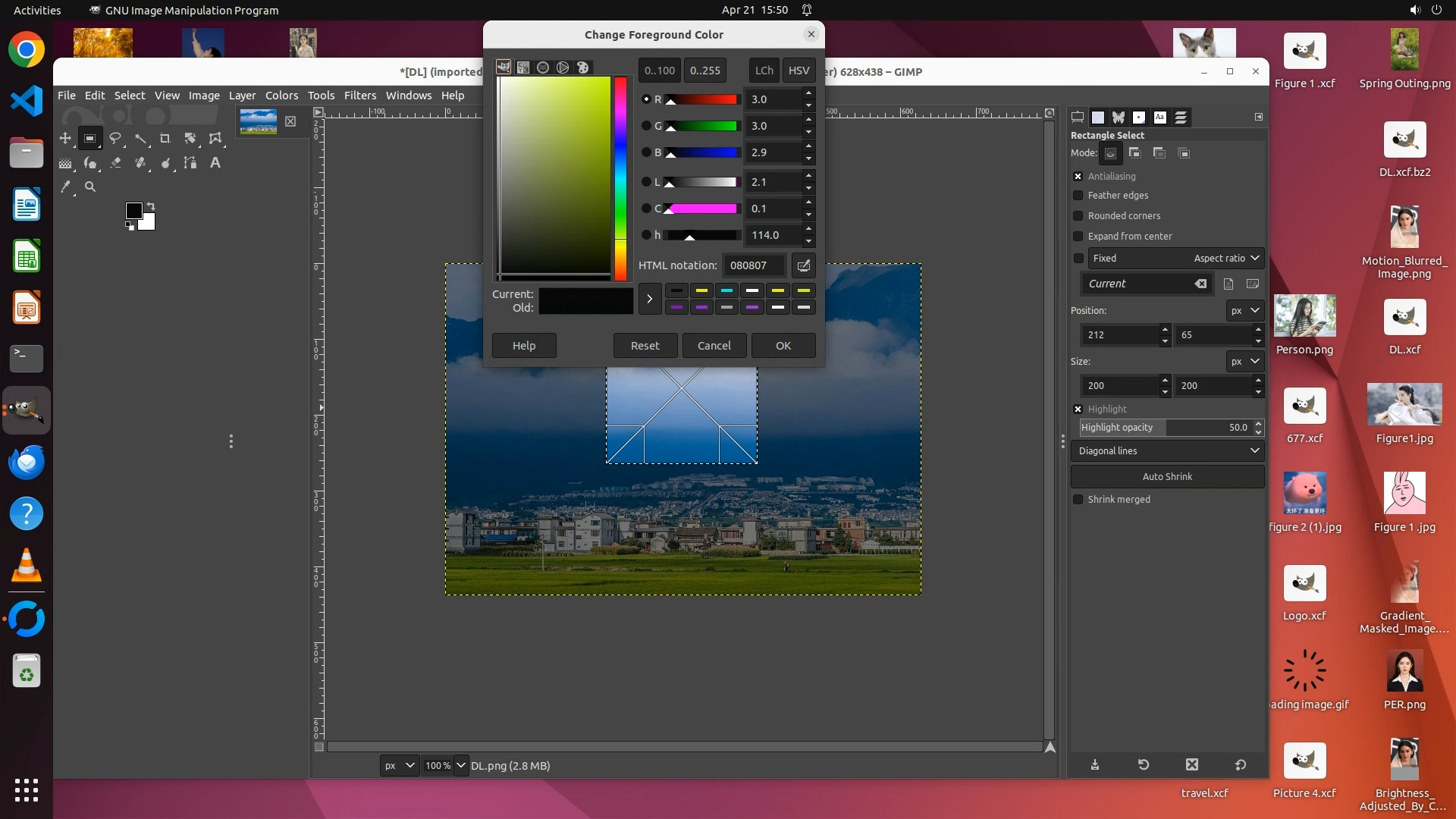1456x819 pixels.
Task: Select the Move tool
Action: tap(65, 139)
